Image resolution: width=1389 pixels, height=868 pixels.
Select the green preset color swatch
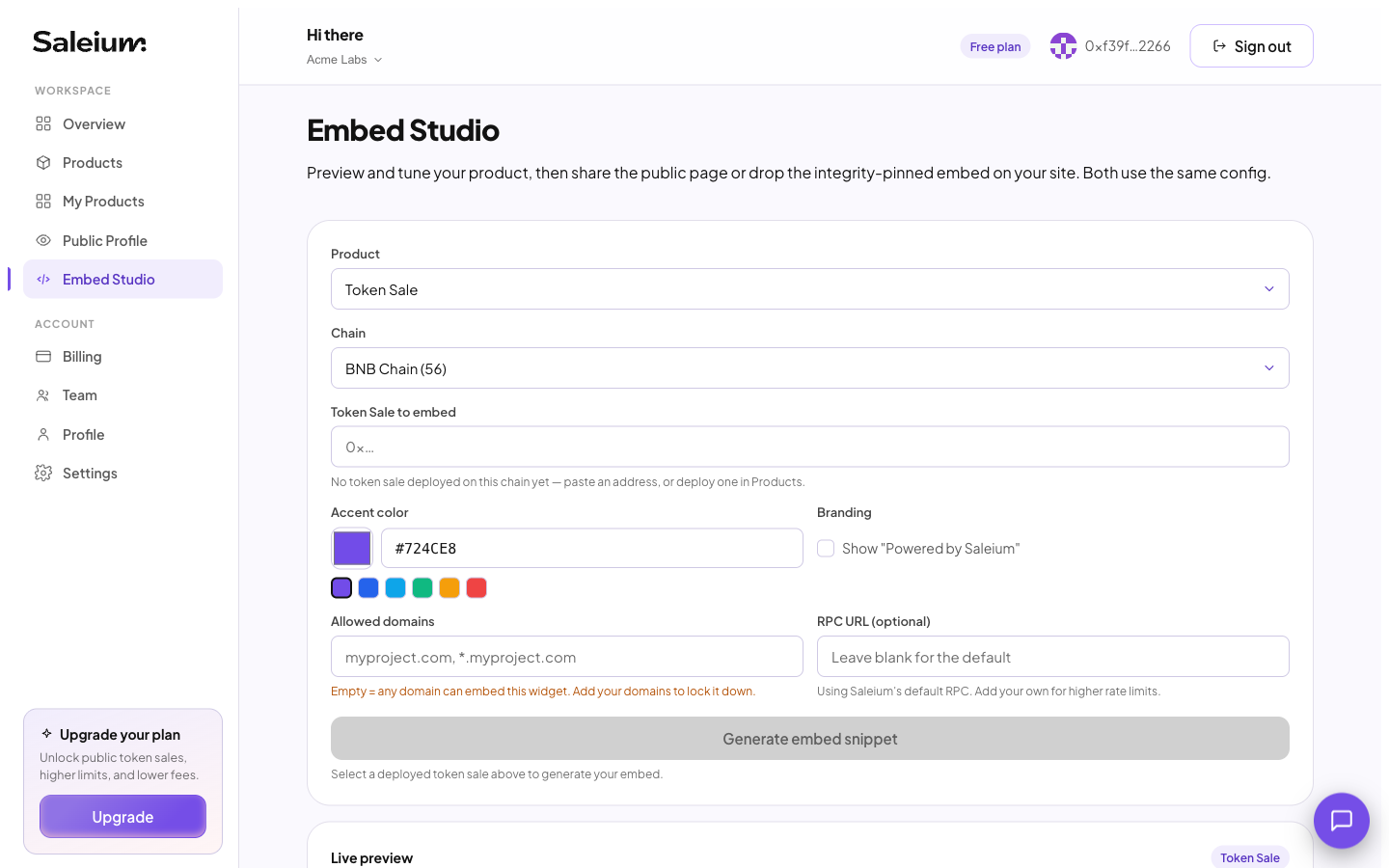(x=422, y=587)
